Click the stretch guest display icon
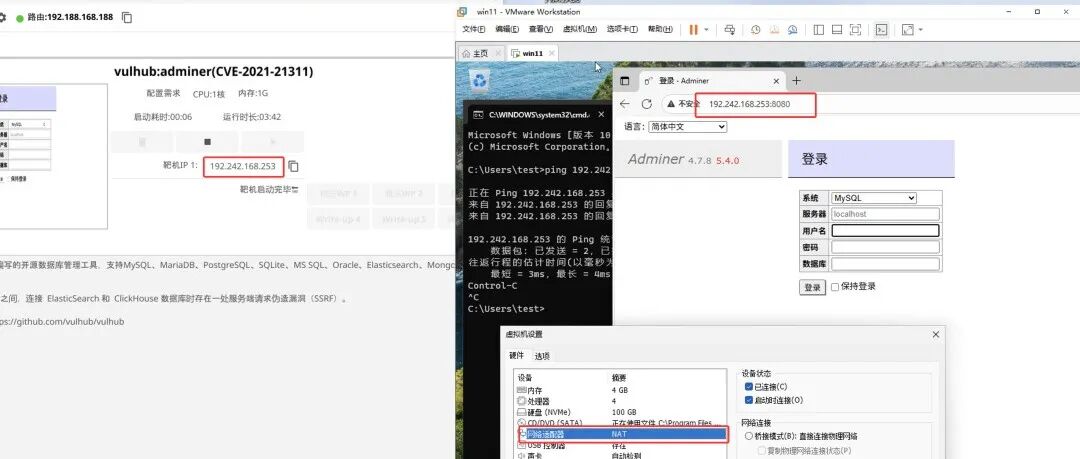The image size is (1080, 459). (907, 30)
